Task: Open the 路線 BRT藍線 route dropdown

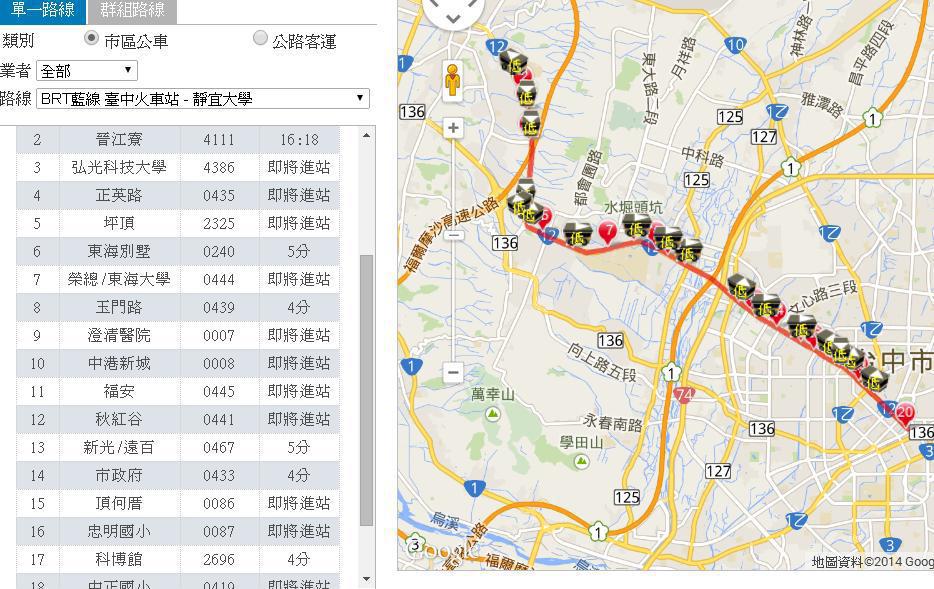Action: [203, 99]
